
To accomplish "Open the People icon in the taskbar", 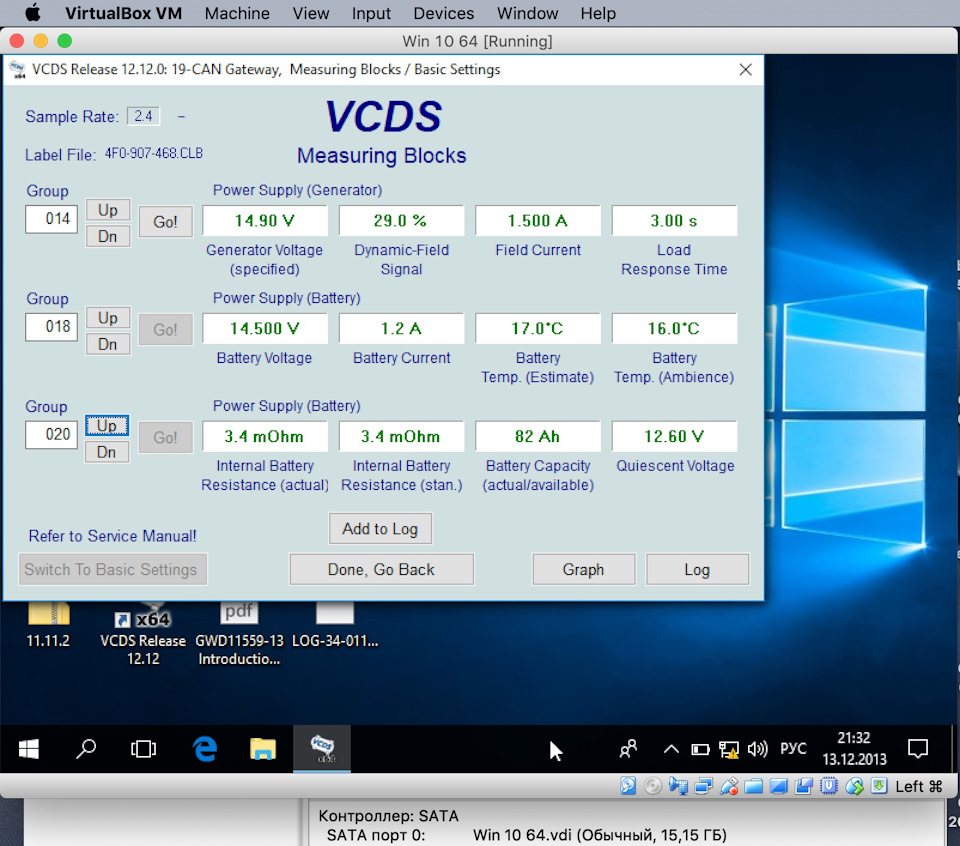I will click(x=628, y=749).
